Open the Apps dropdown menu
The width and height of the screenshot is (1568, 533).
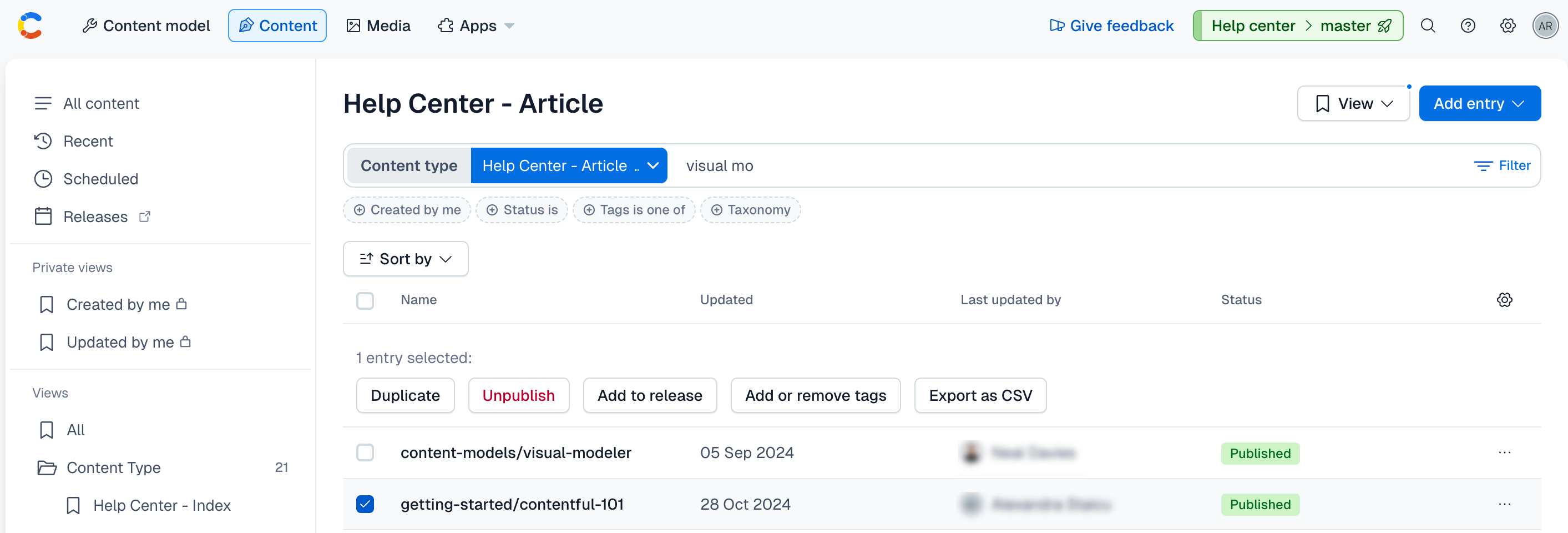[x=476, y=26]
